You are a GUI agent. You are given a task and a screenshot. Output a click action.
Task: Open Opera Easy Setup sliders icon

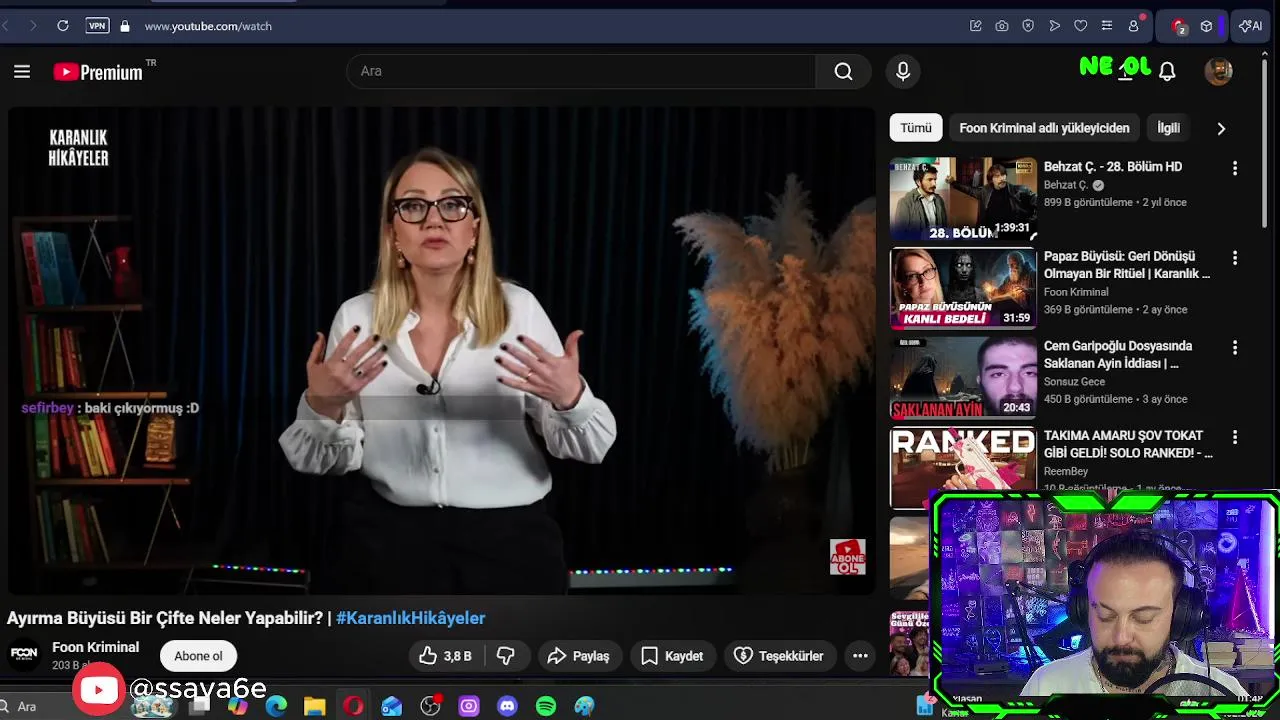pyautogui.click(x=1106, y=26)
